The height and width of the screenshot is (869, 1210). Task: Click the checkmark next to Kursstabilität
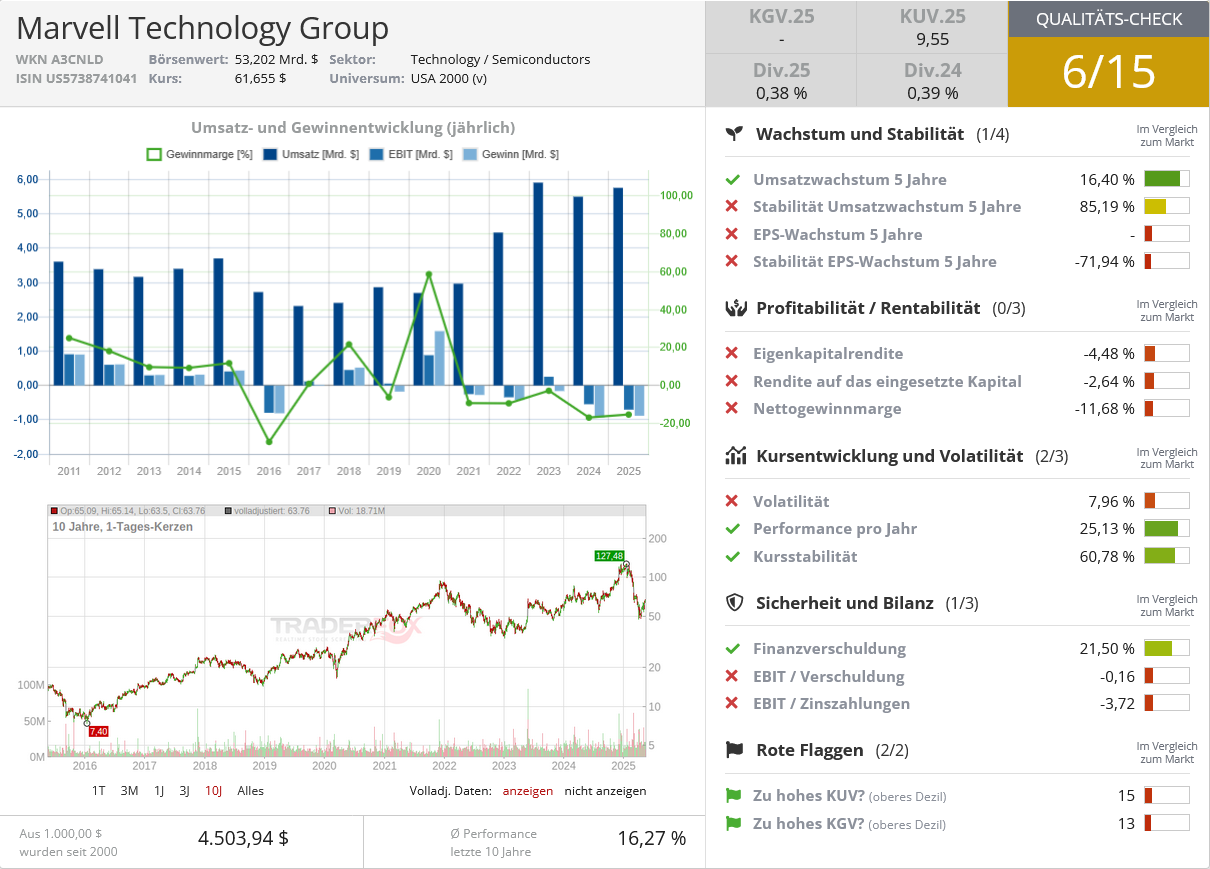[733, 556]
